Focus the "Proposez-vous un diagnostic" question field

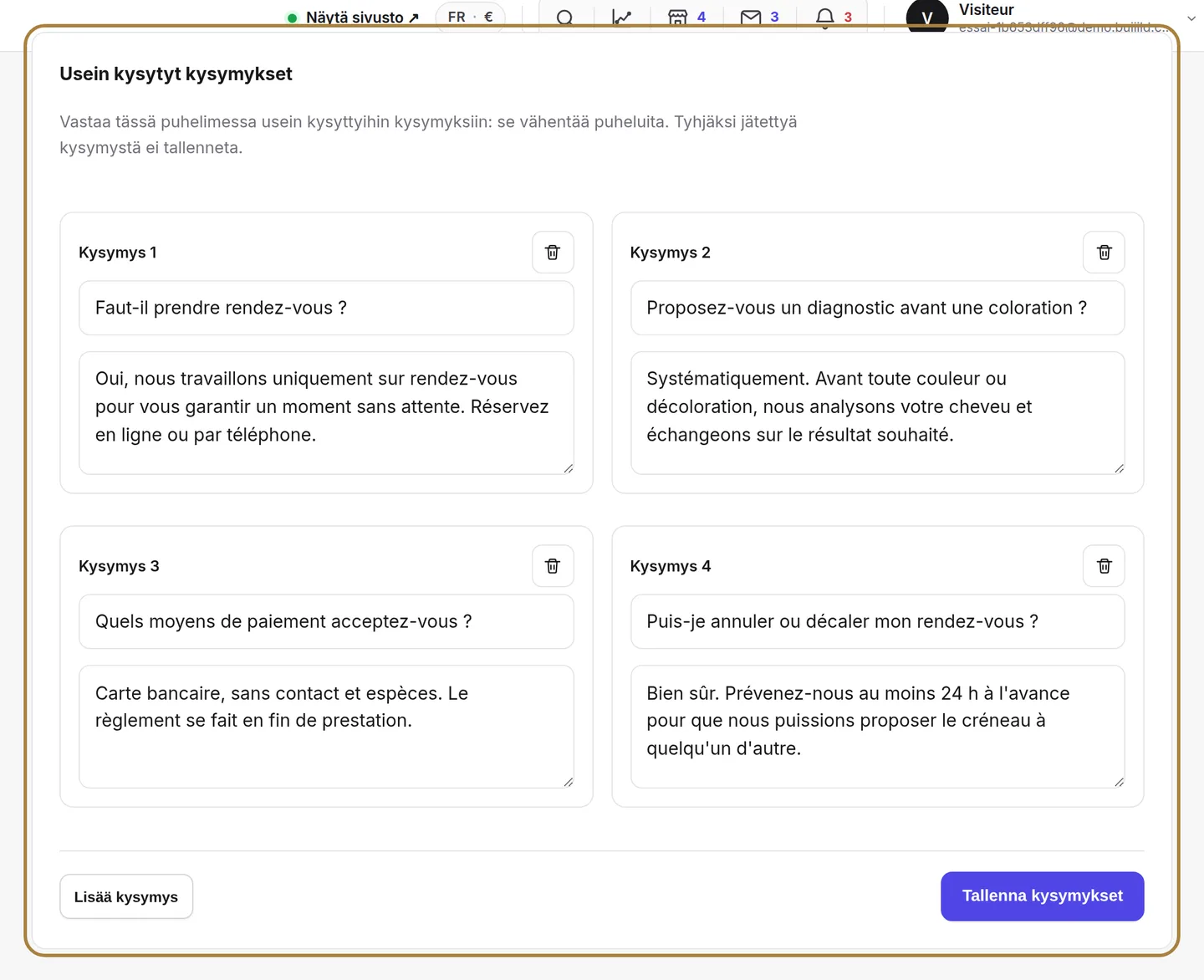[x=877, y=308]
